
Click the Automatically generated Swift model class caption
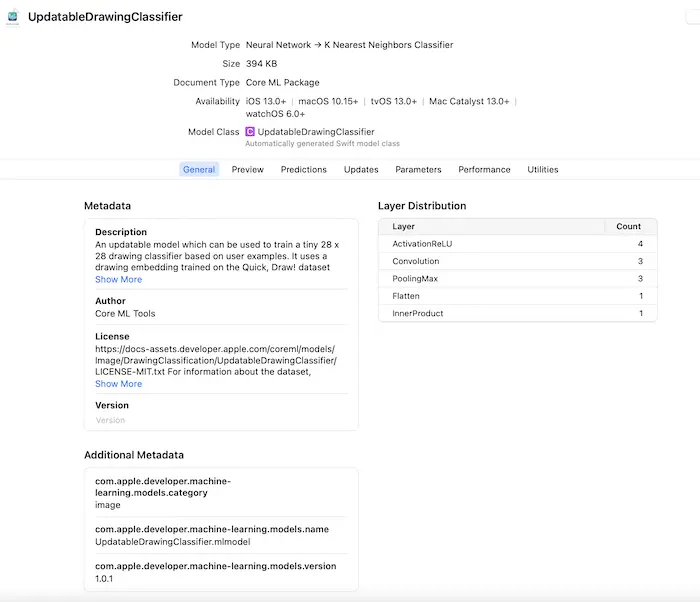point(322,144)
